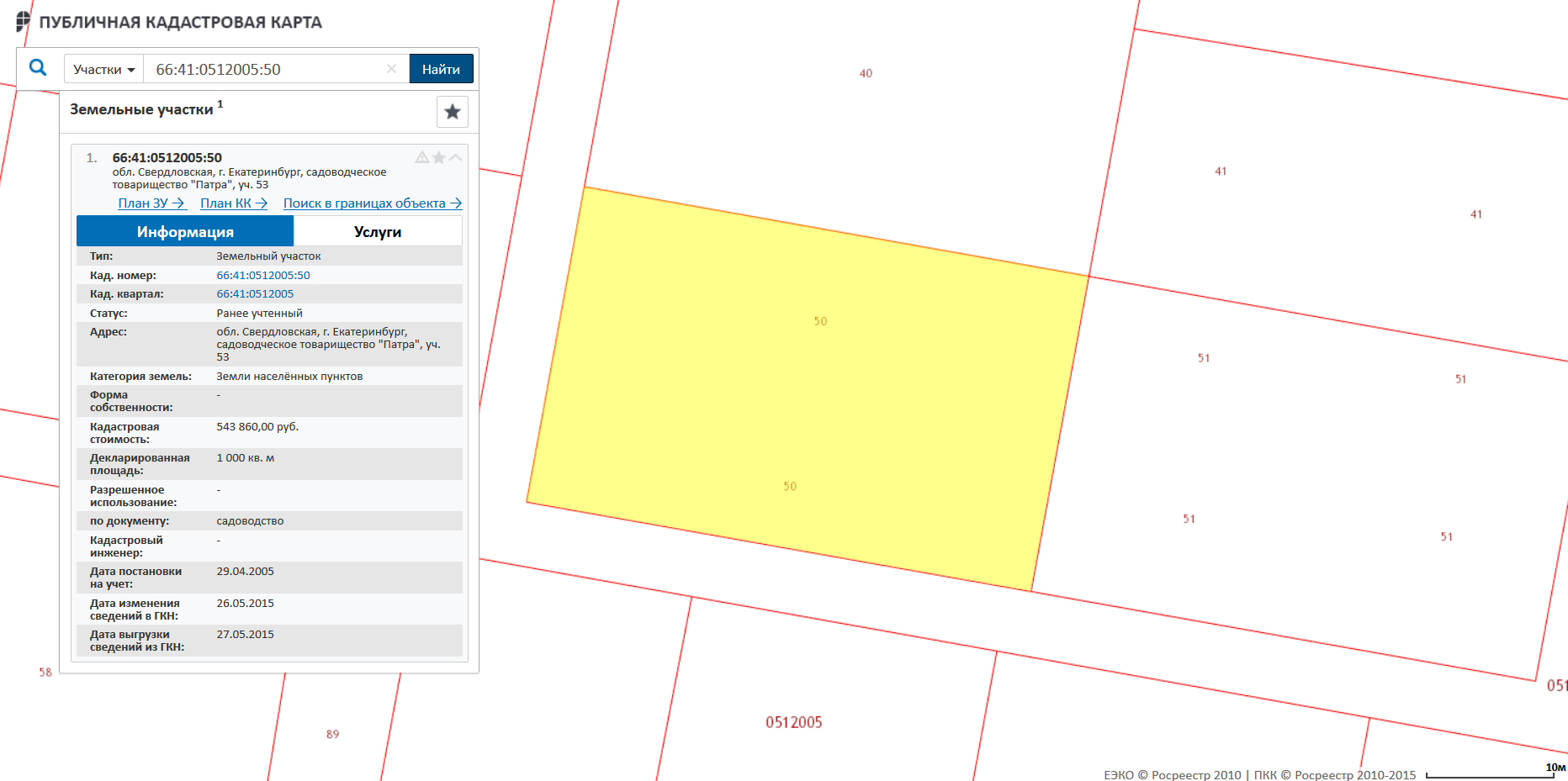The height and width of the screenshot is (781, 1568).
Task: Click the warning triangle icon on result
Action: coord(422,157)
